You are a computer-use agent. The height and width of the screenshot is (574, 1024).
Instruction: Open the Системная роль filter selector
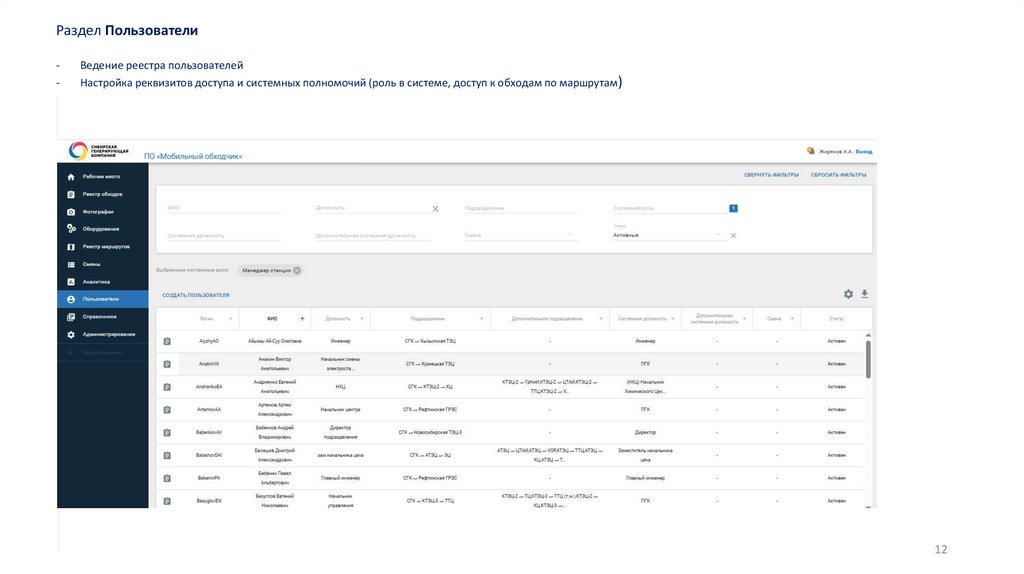(733, 208)
